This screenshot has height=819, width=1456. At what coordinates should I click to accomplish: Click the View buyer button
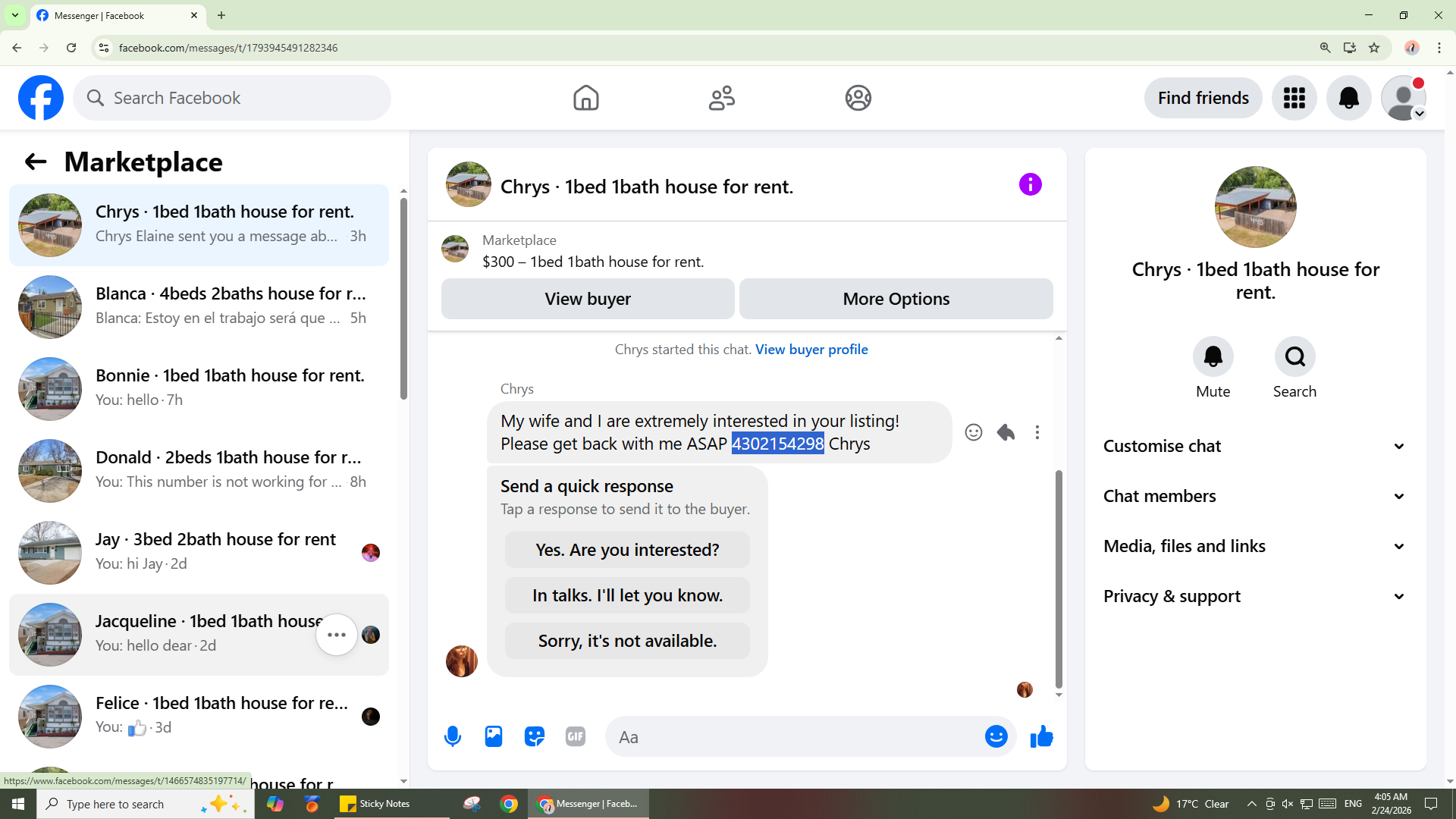[588, 299]
